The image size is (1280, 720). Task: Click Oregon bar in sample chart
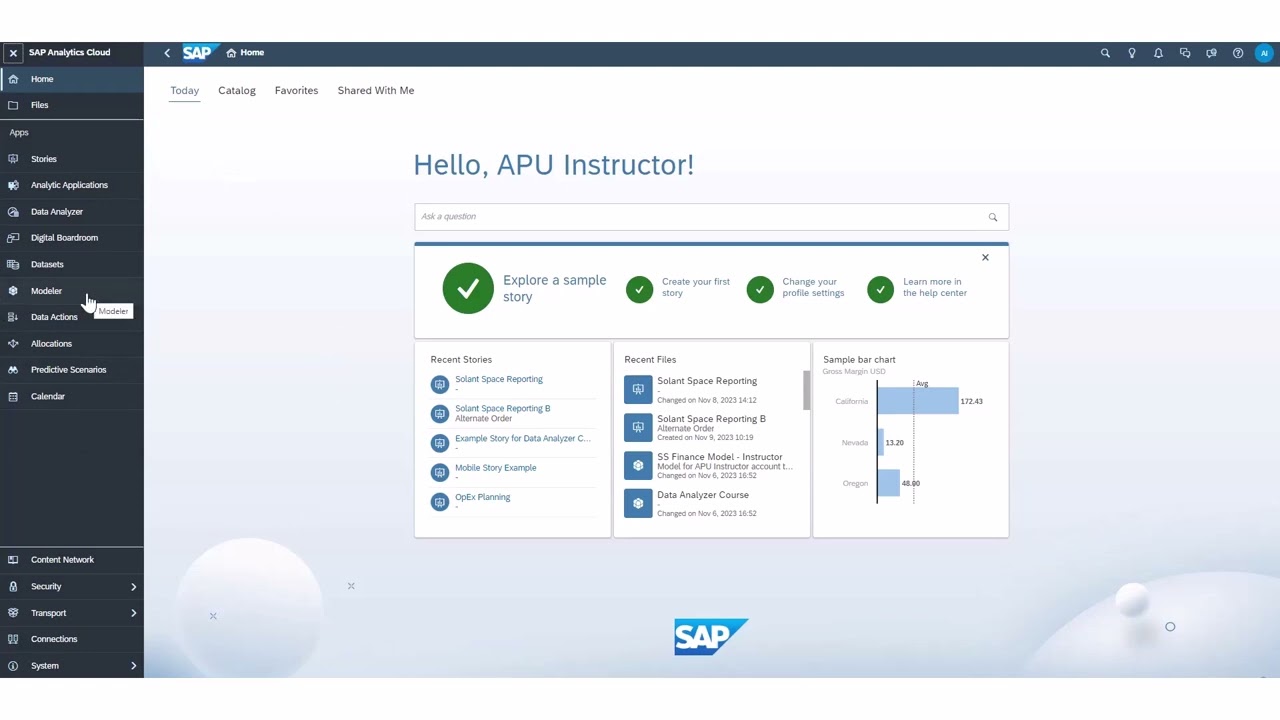click(x=889, y=484)
